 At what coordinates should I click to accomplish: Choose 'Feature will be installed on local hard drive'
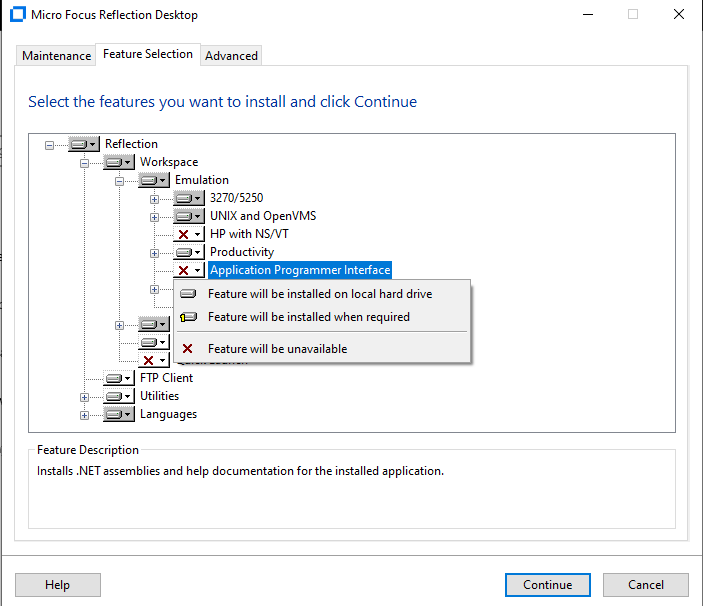[319, 294]
